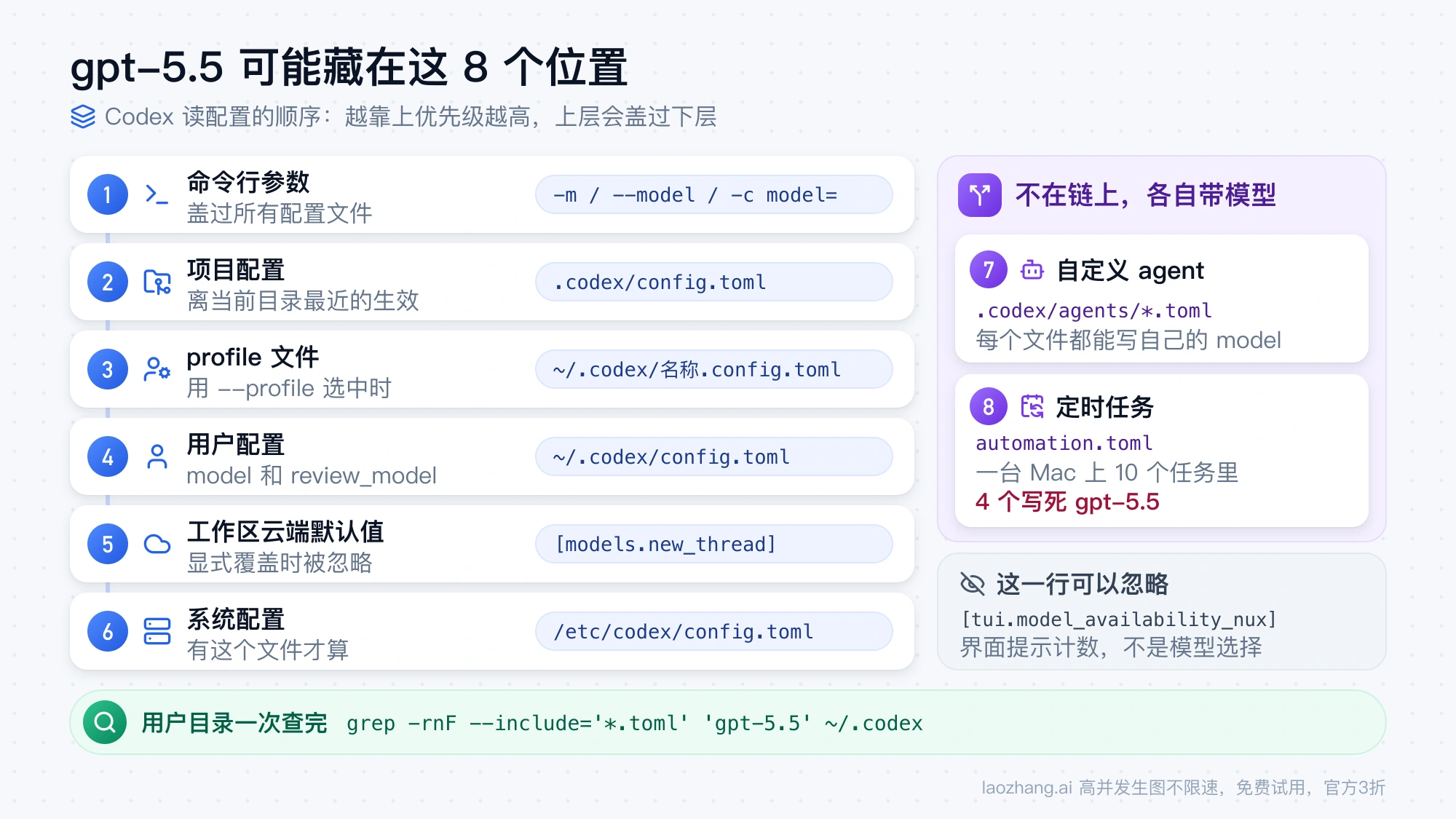Screen dimensions: 1456x819
Task: Click the person icon next to 用户配置
Action: pyautogui.click(x=157, y=456)
